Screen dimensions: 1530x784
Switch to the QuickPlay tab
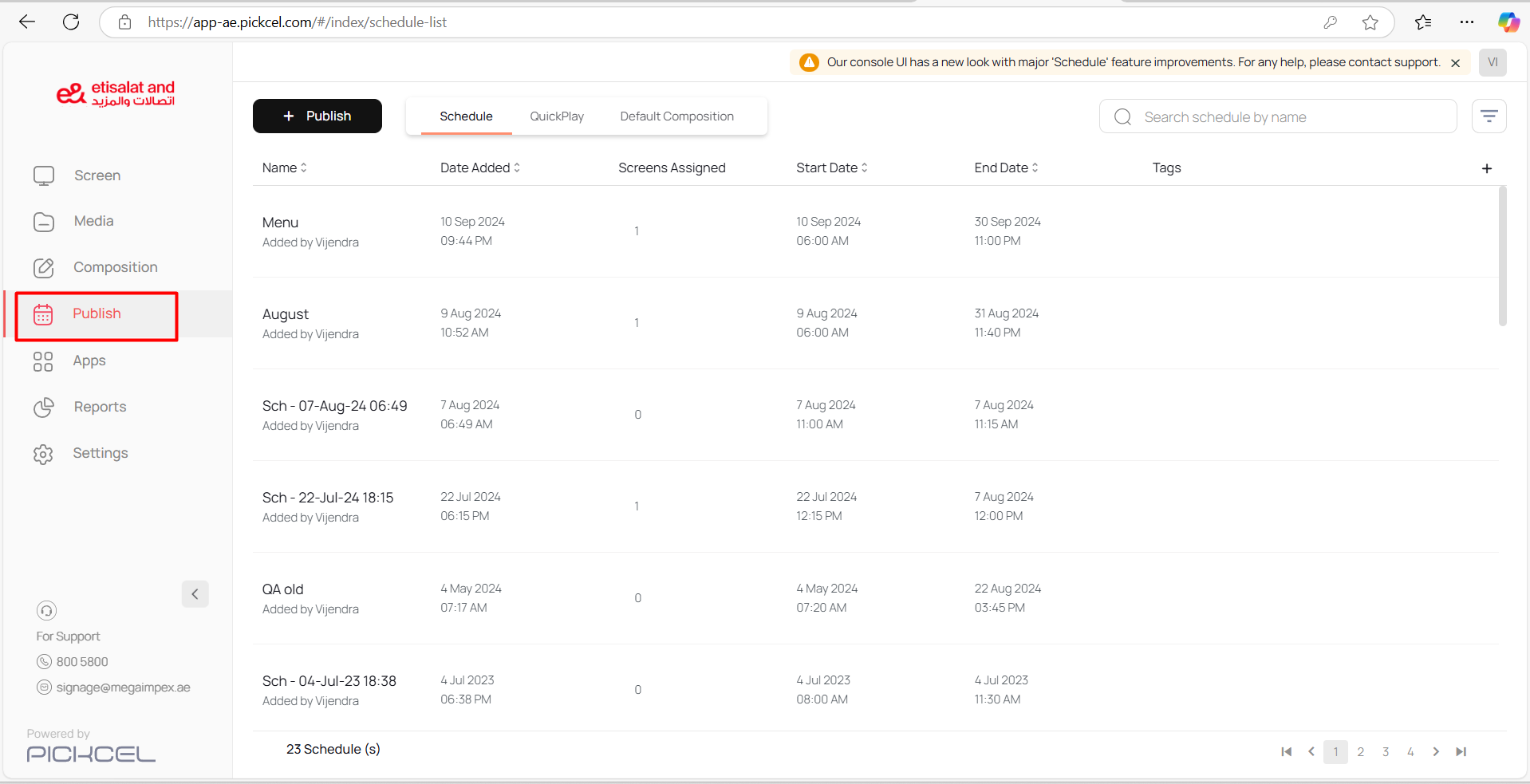557,116
